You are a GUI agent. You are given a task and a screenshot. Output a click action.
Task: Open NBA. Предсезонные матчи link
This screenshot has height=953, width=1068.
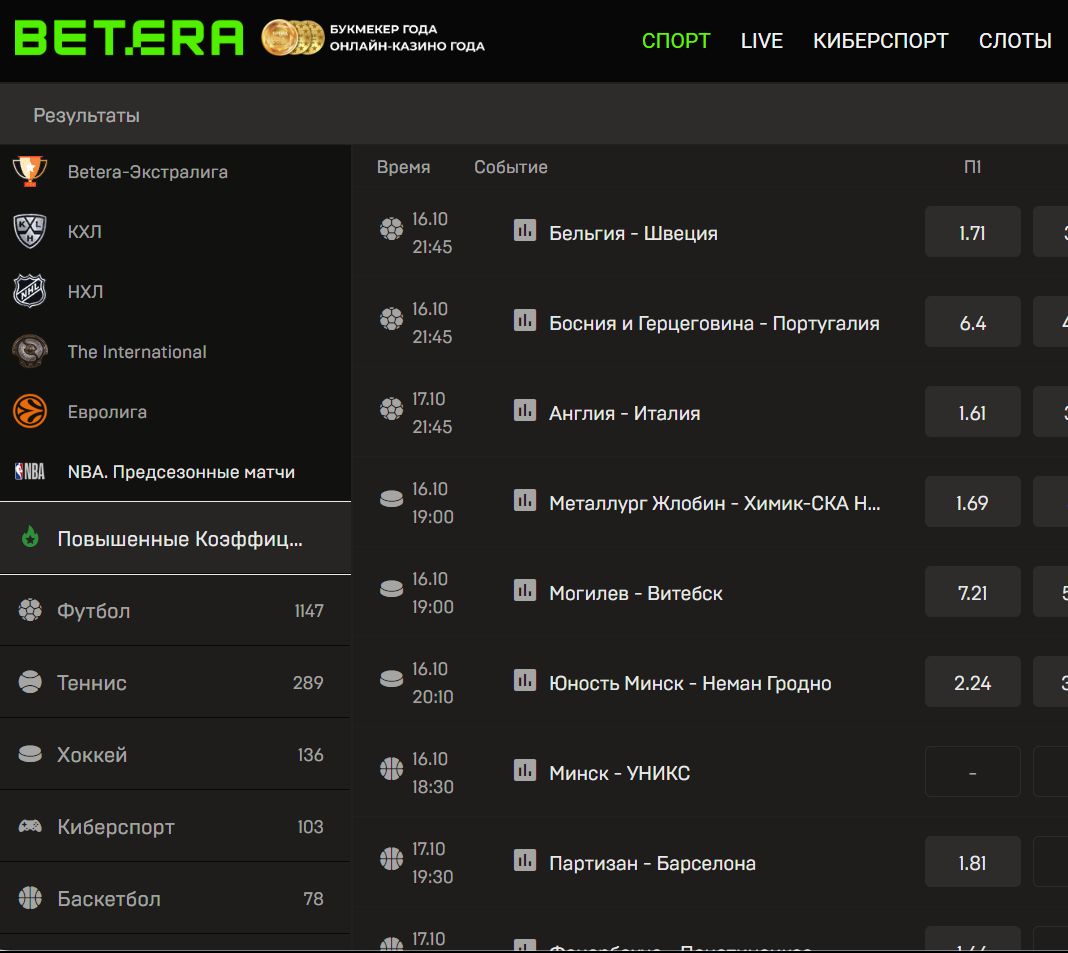tap(181, 471)
